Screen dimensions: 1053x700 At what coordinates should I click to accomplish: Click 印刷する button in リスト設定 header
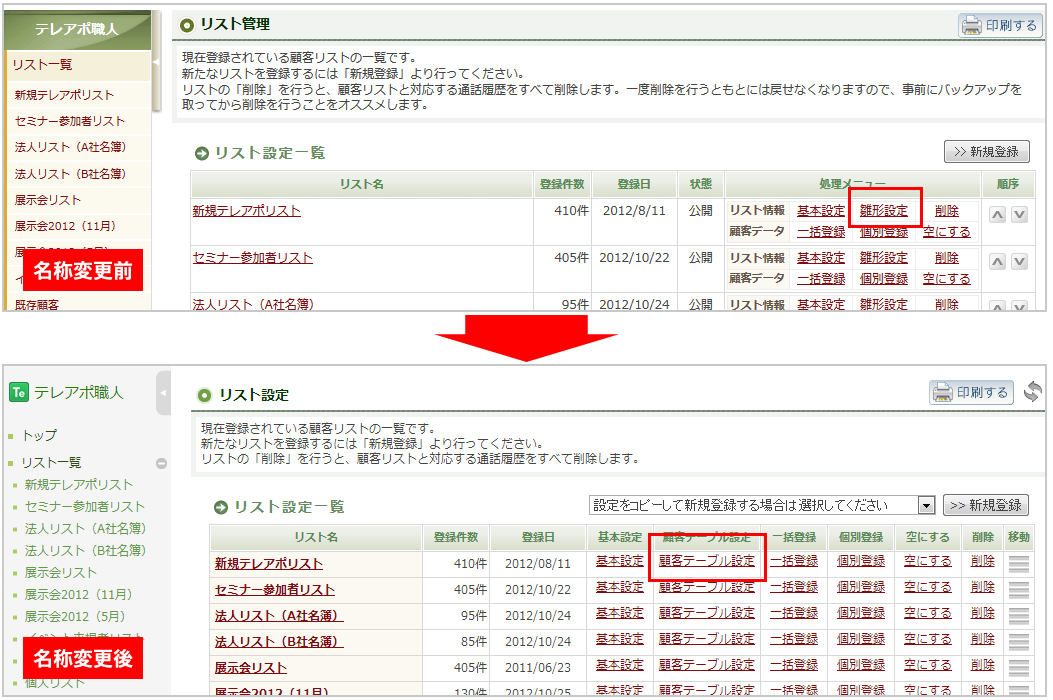pyautogui.click(x=971, y=393)
